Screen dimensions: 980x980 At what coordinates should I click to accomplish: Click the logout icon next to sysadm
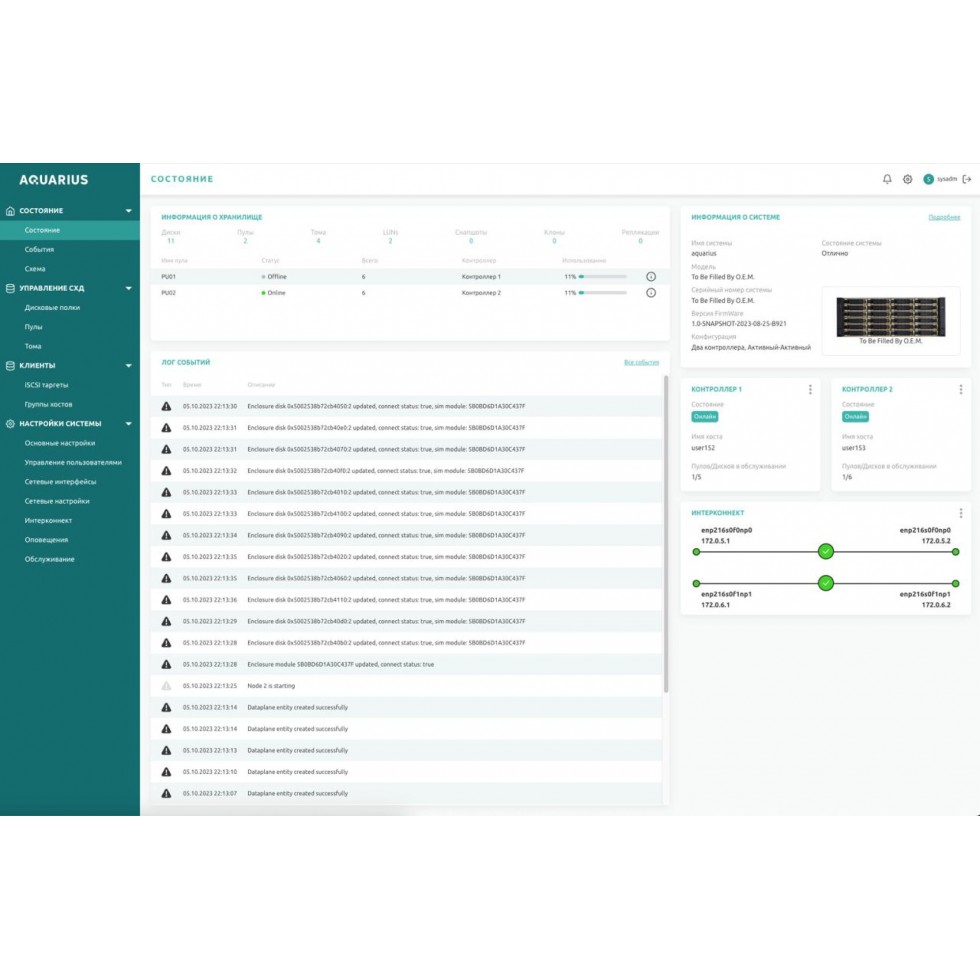967,179
